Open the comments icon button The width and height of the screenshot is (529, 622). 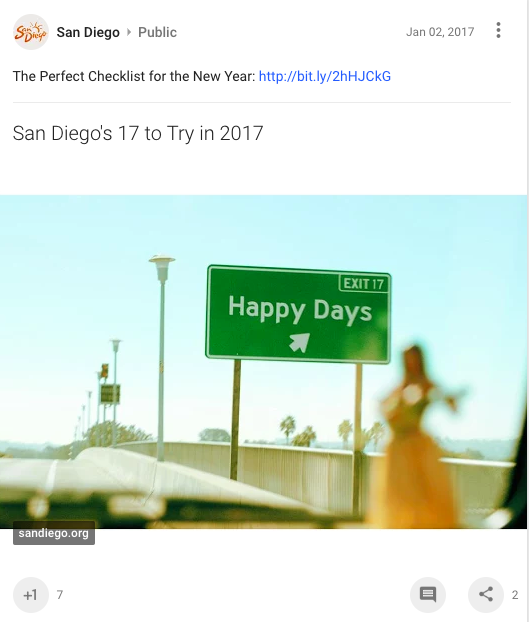[x=428, y=595]
